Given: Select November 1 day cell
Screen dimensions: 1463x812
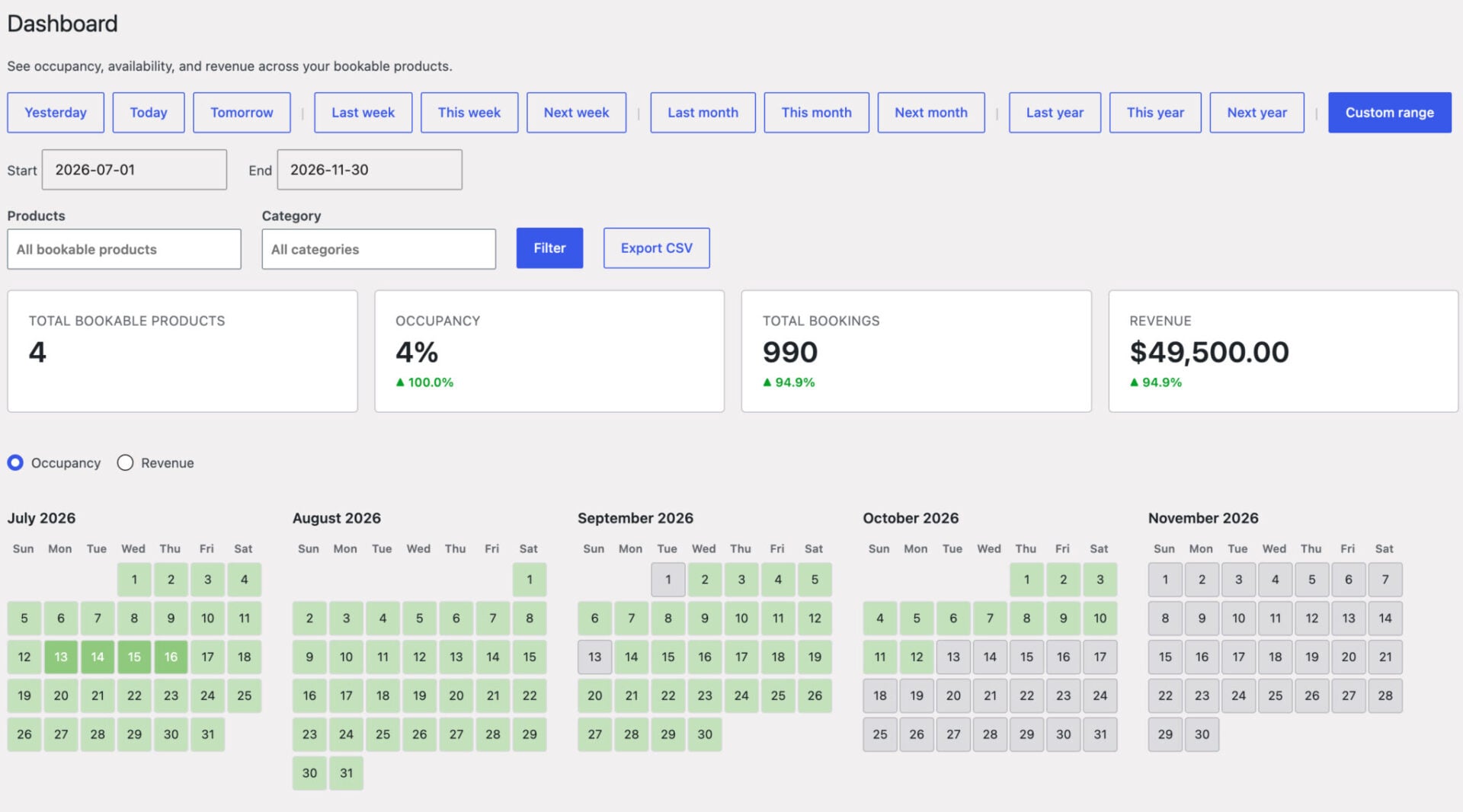Looking at the screenshot, I should [1165, 580].
